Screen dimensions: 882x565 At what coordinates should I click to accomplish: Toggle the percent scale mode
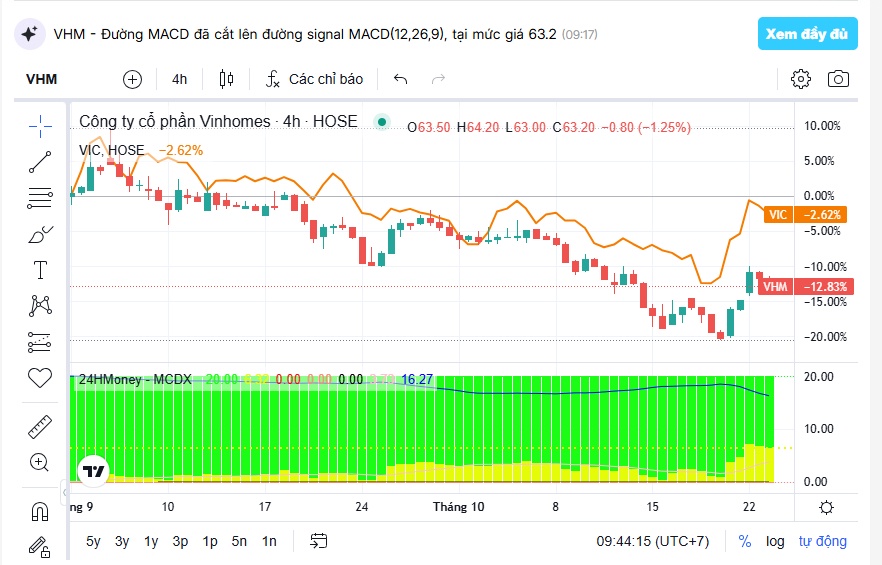pyautogui.click(x=745, y=541)
